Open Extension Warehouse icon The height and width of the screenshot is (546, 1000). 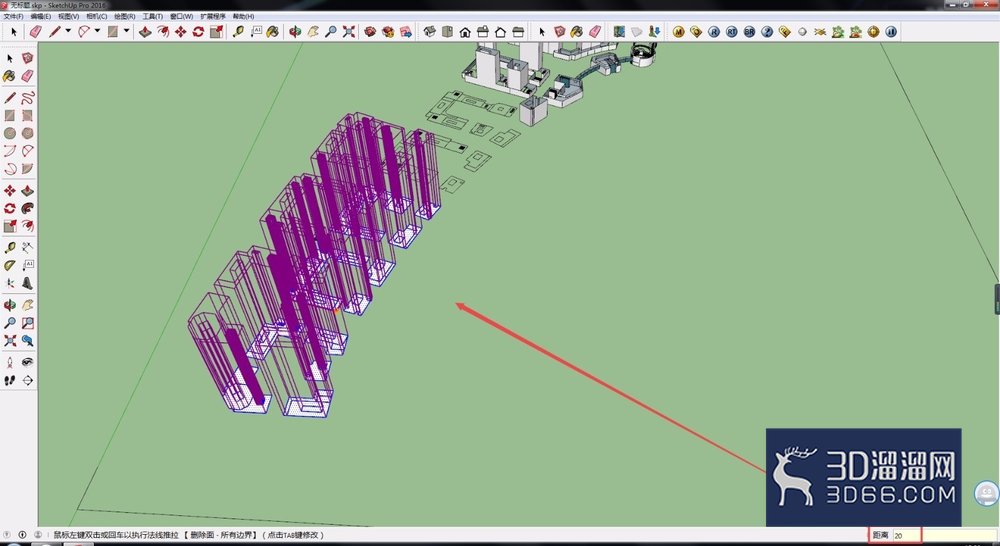click(388, 31)
